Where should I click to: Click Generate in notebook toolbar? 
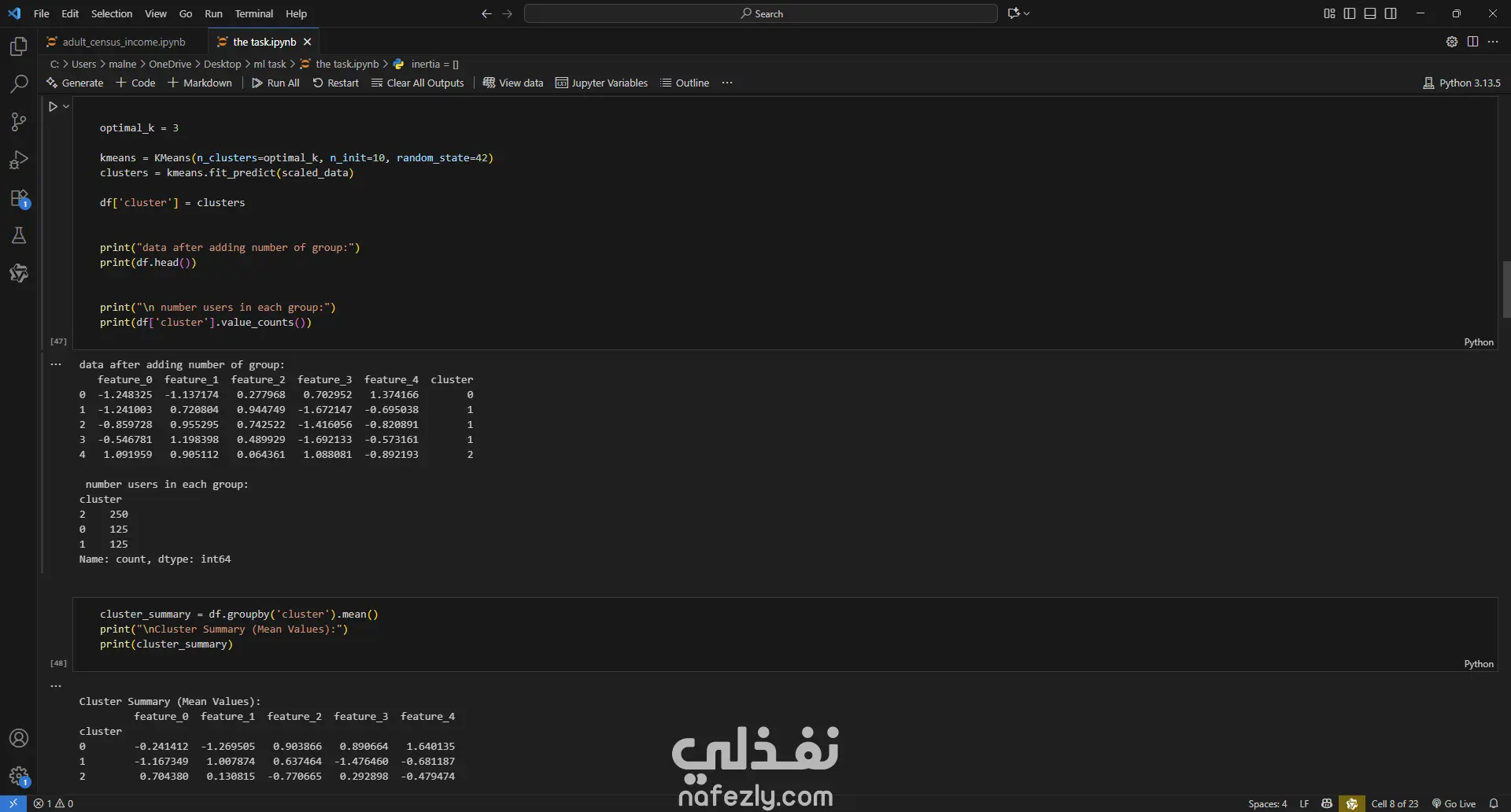75,83
